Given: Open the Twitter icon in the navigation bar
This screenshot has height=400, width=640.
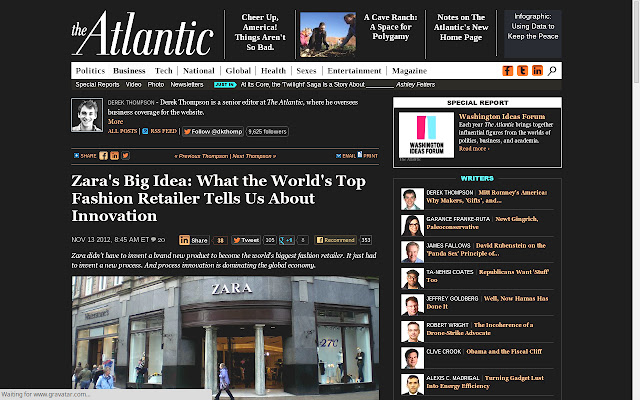Looking at the screenshot, I should tap(522, 71).
